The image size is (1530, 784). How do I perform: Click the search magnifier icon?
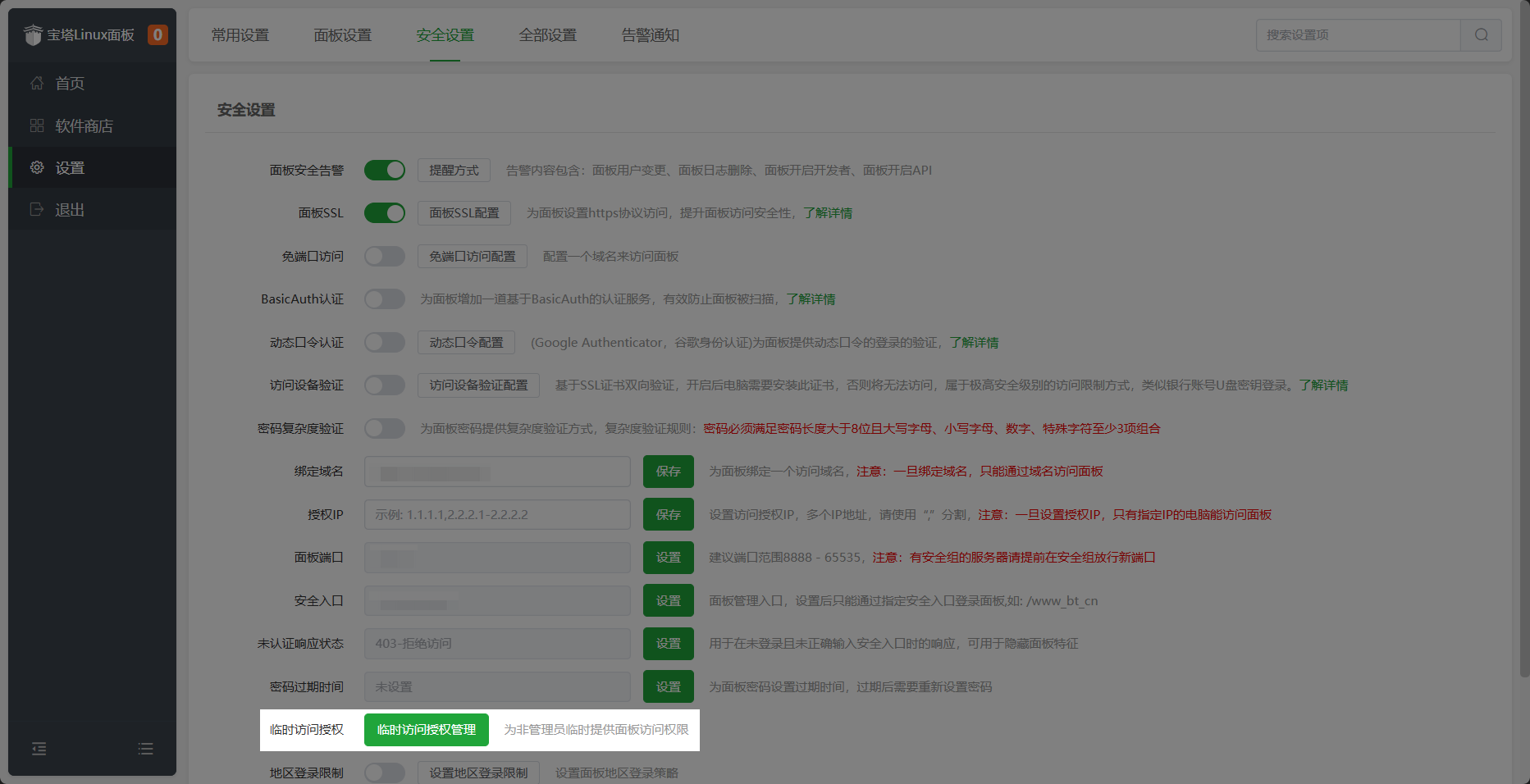pyautogui.click(x=1481, y=35)
